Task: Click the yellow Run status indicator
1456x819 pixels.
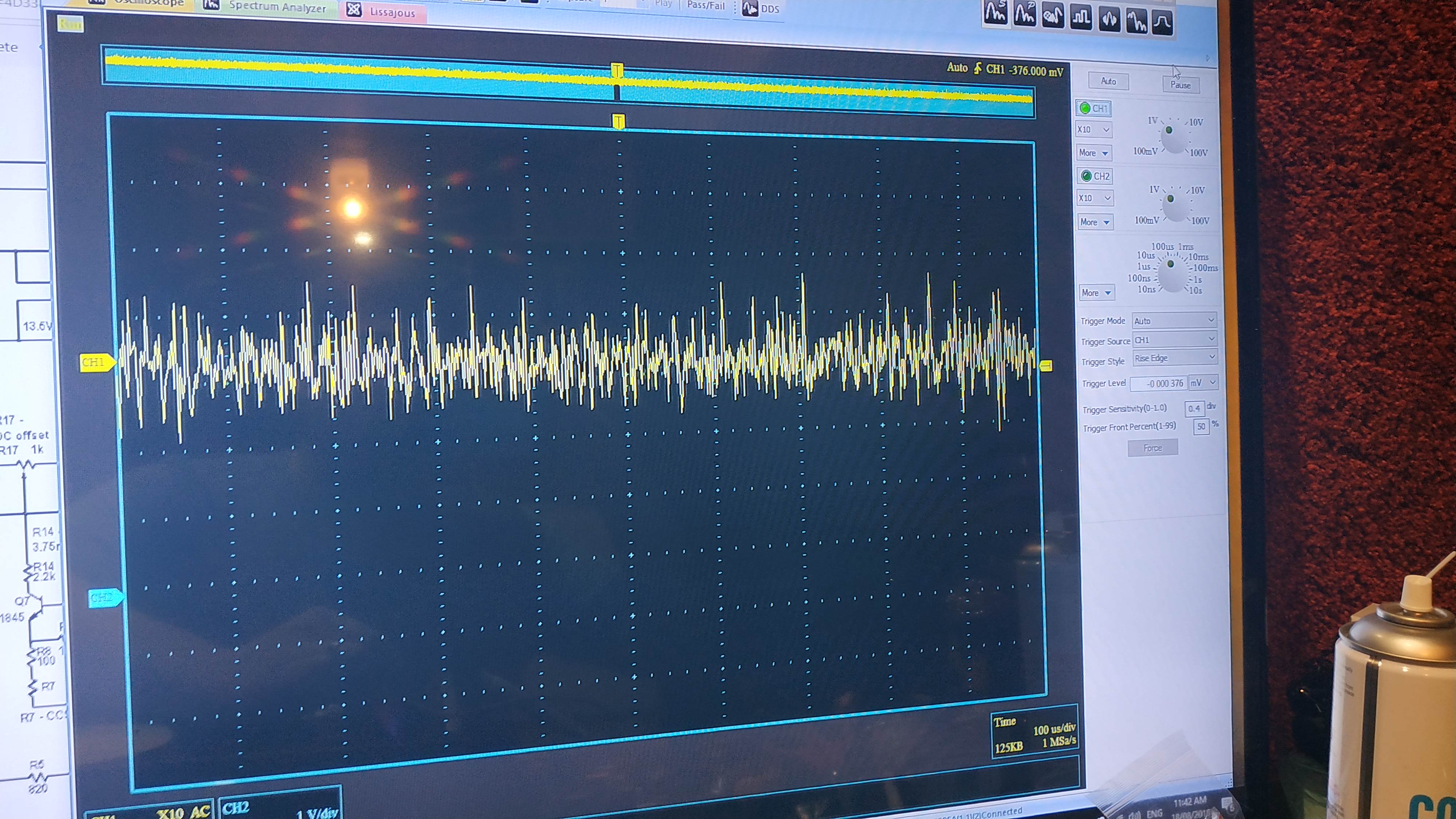Action: [x=70, y=24]
